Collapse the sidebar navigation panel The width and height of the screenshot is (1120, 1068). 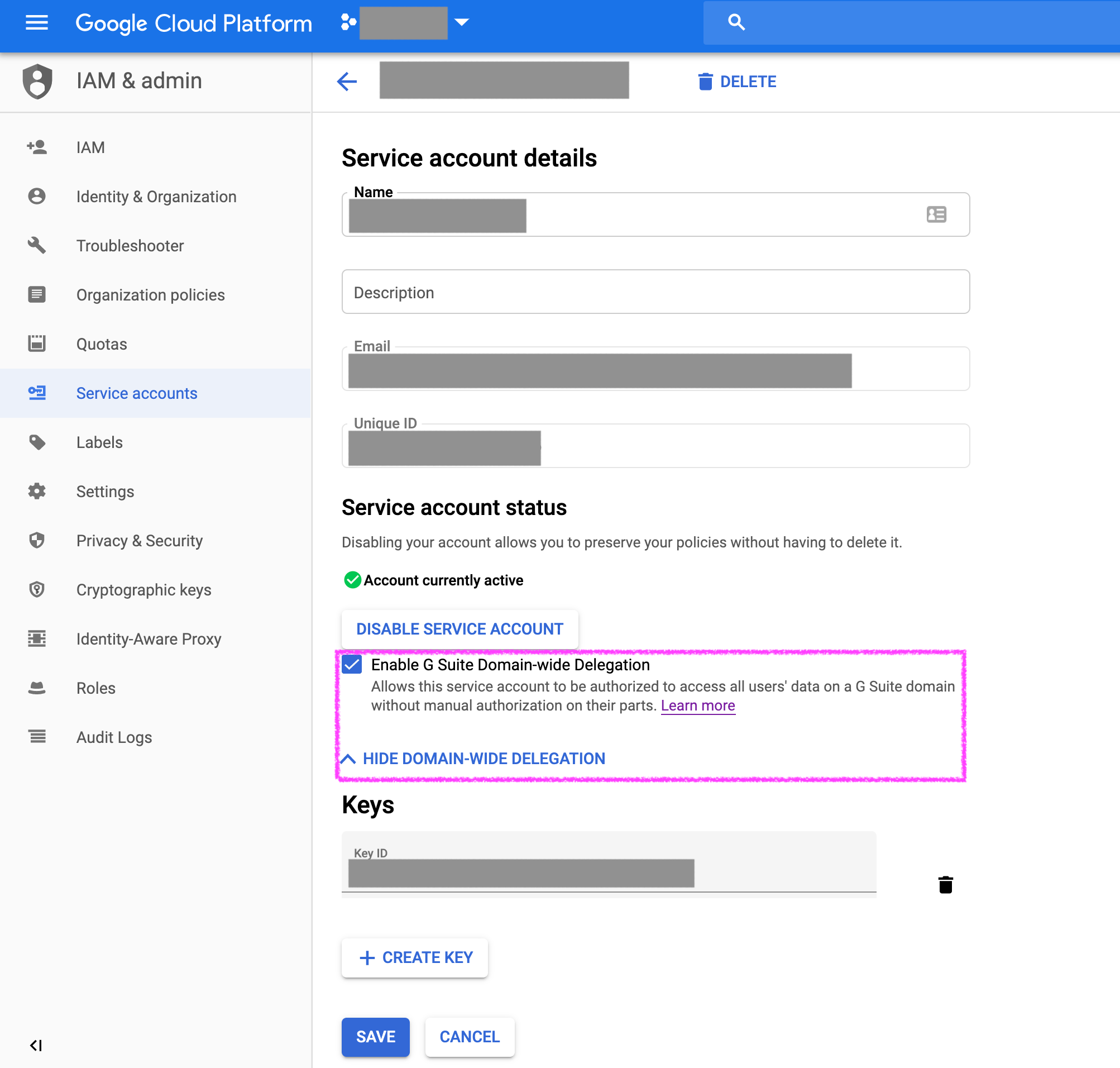36,1045
